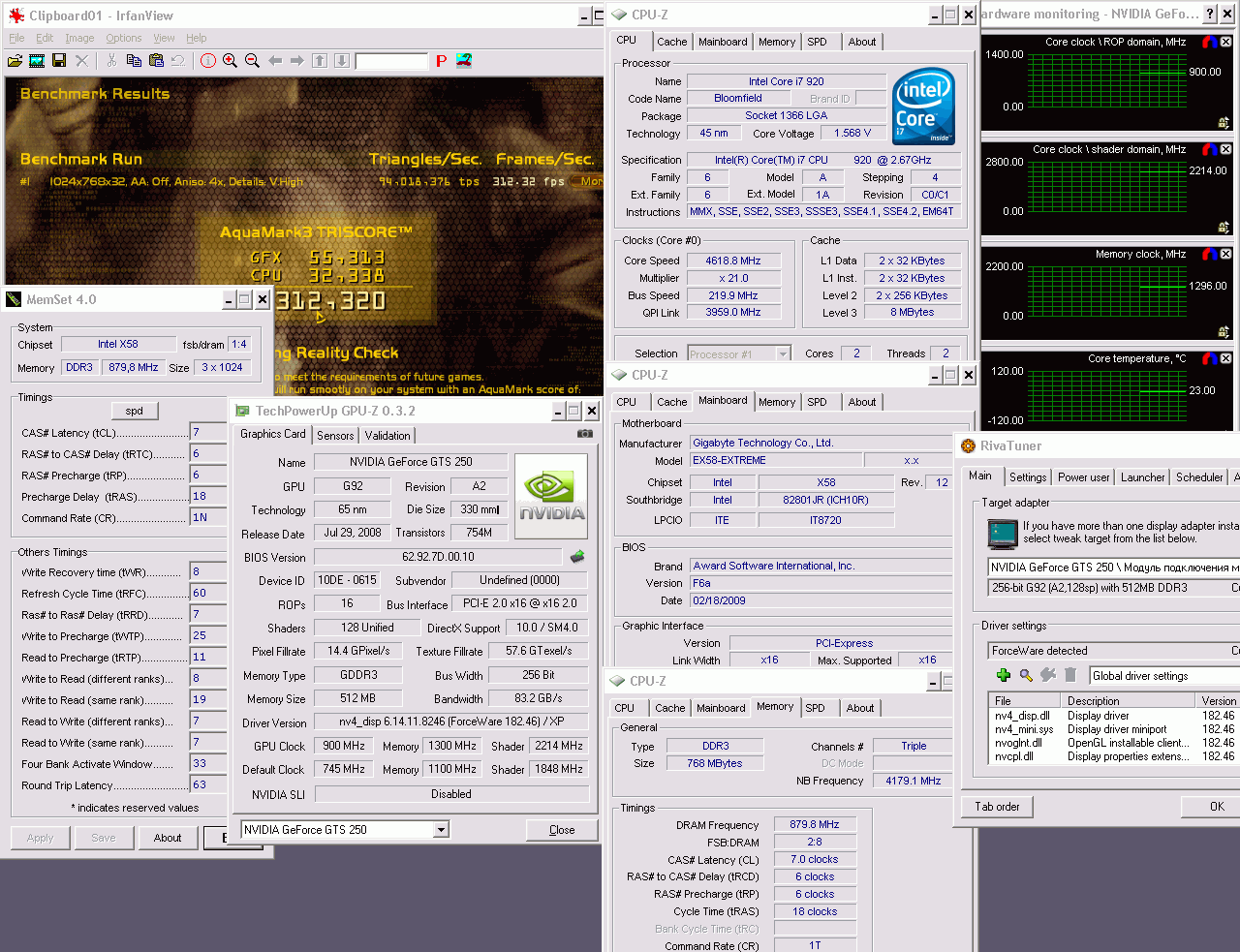Click the Zoom in magnifier icon
Image resolution: width=1240 pixels, height=952 pixels.
click(230, 61)
